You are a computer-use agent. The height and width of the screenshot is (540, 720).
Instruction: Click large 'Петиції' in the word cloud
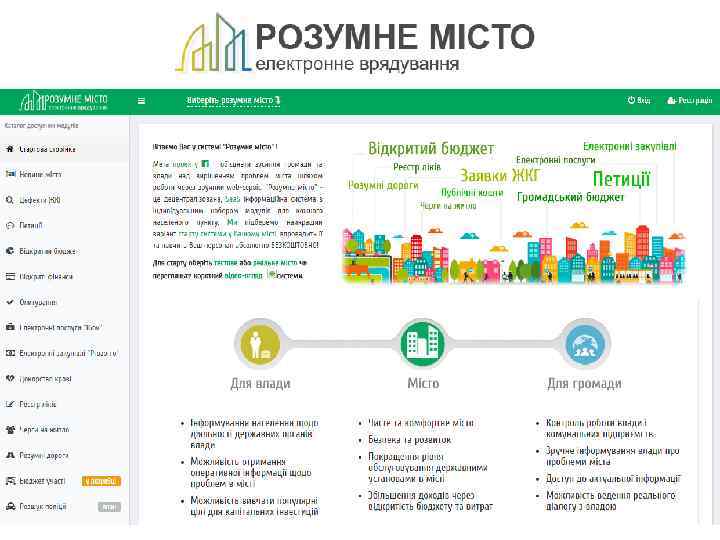click(x=622, y=179)
